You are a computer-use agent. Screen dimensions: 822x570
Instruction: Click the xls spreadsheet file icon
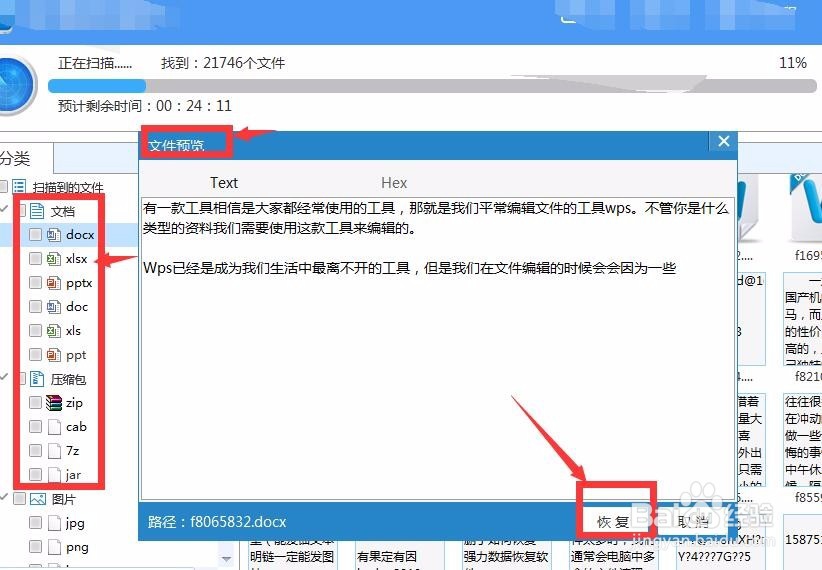click(x=54, y=330)
